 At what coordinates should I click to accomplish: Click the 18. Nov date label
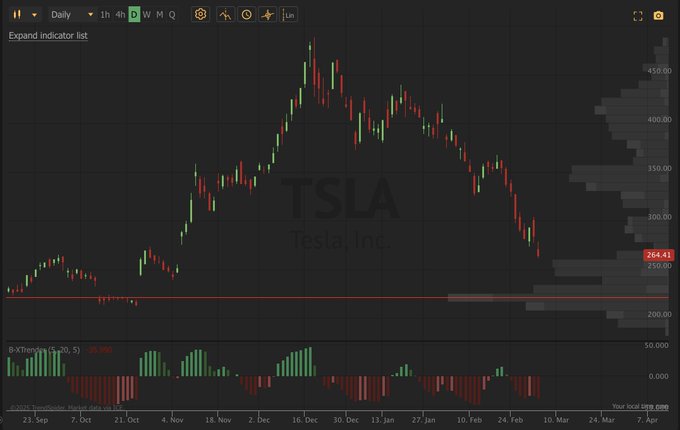[x=218, y=420]
